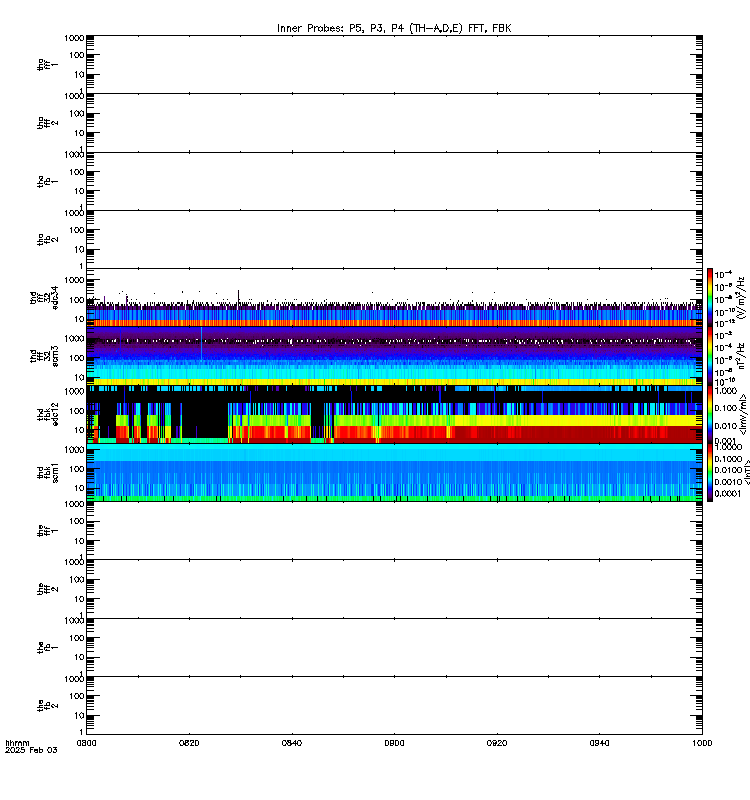Click the 'hhmm' axis unit label
The image size is (750, 800).
17,743
